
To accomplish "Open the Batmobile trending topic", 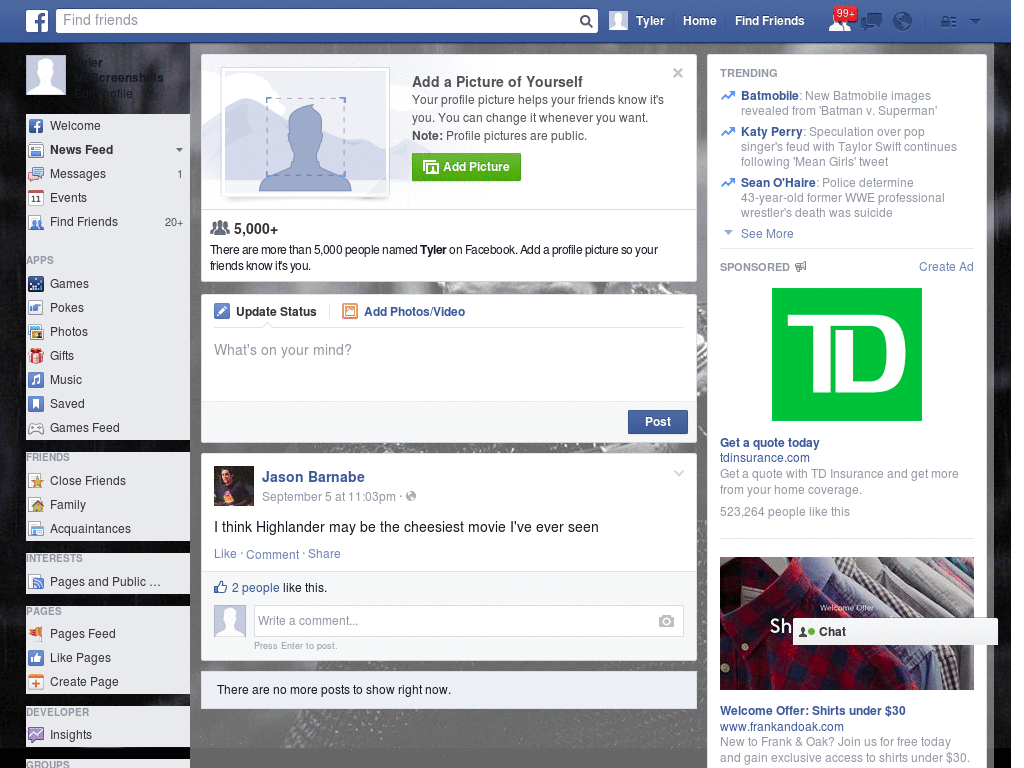I will click(x=769, y=95).
